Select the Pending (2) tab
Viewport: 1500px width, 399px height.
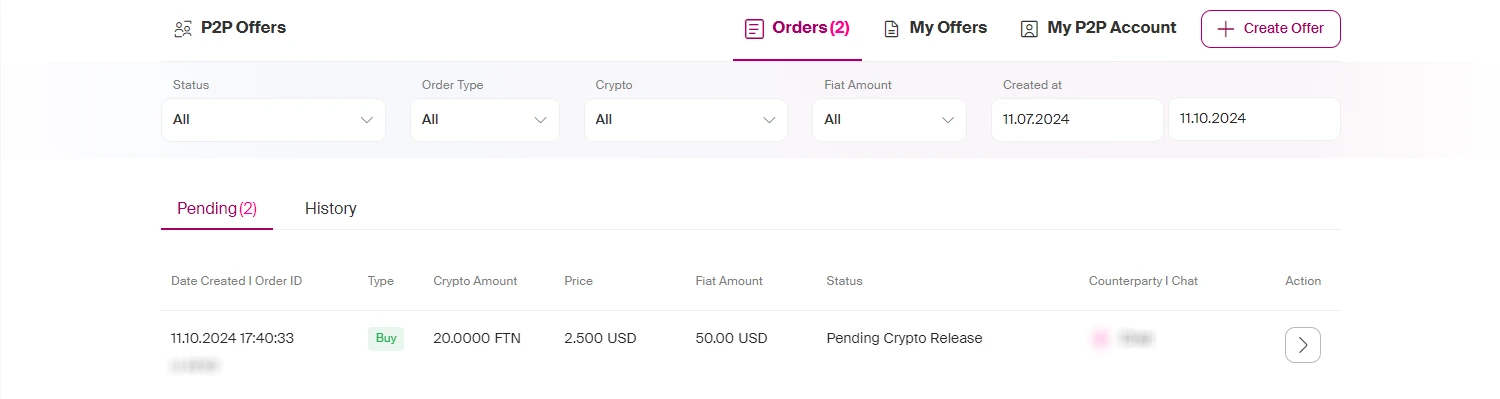coord(217,208)
